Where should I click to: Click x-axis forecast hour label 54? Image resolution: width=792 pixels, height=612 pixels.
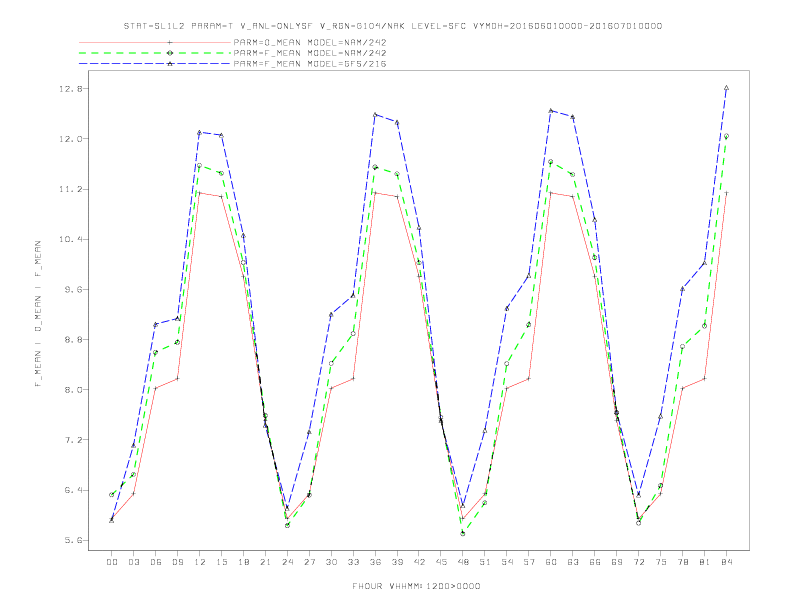coord(507,562)
